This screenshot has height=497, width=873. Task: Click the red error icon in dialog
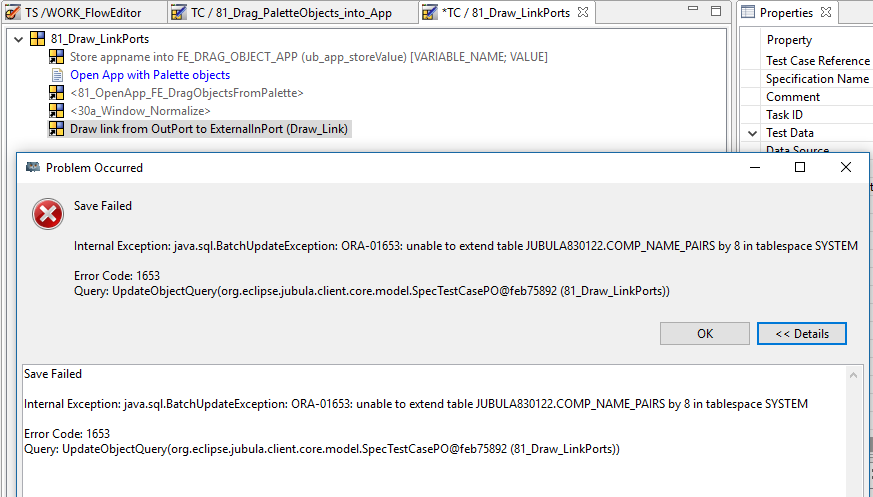click(x=48, y=214)
